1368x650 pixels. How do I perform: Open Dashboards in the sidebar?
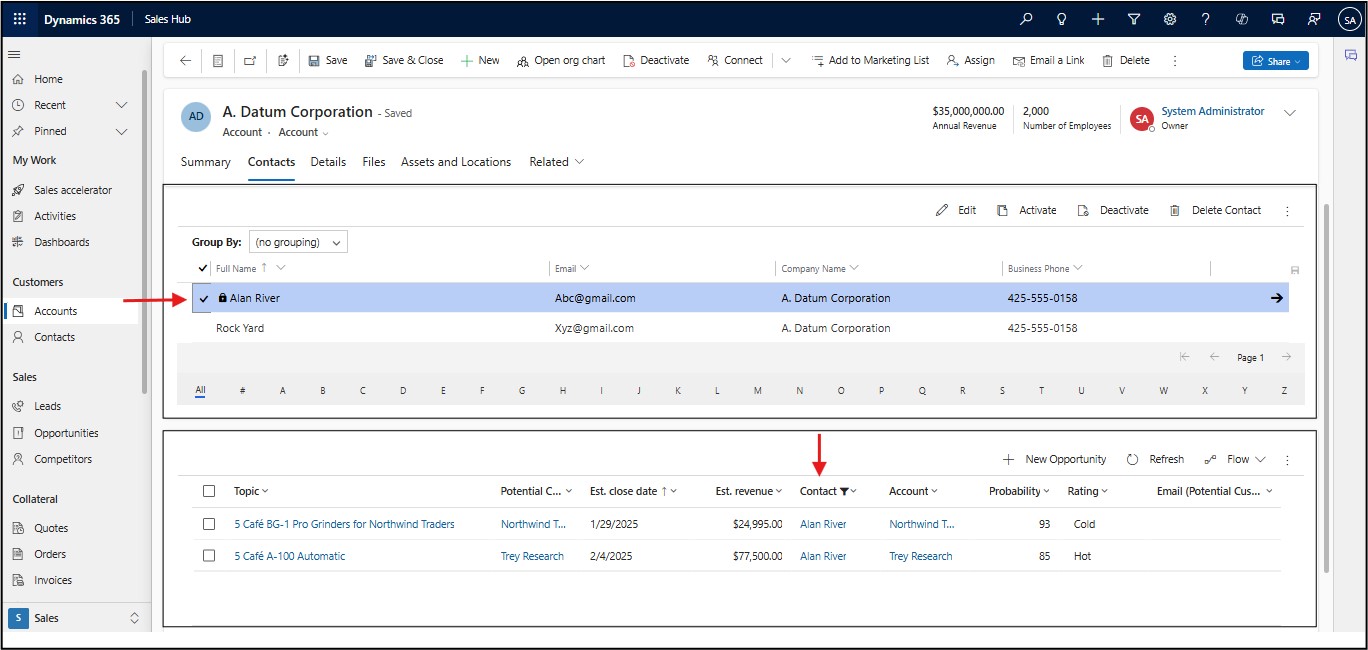pos(62,242)
